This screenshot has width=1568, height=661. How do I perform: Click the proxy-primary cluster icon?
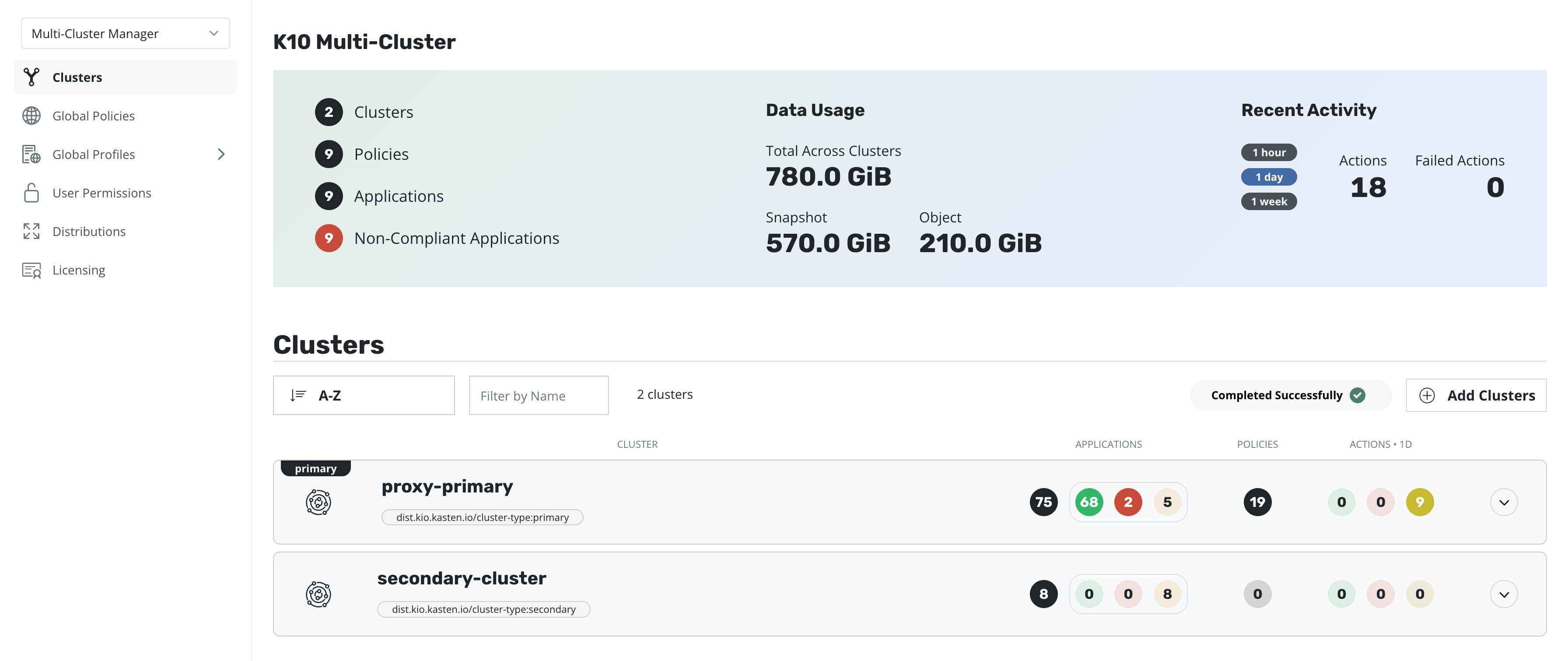318,503
